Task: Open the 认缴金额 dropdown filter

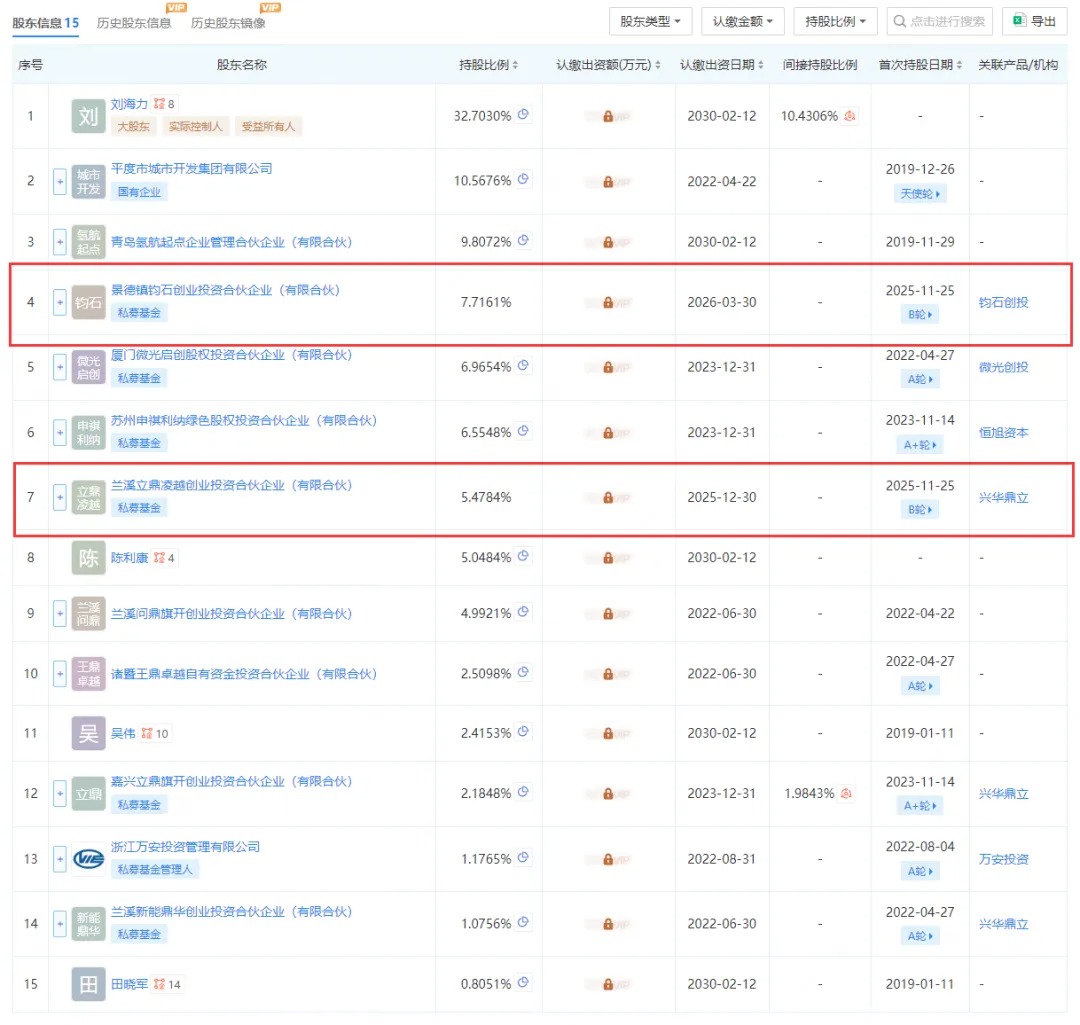Action: [x=742, y=21]
